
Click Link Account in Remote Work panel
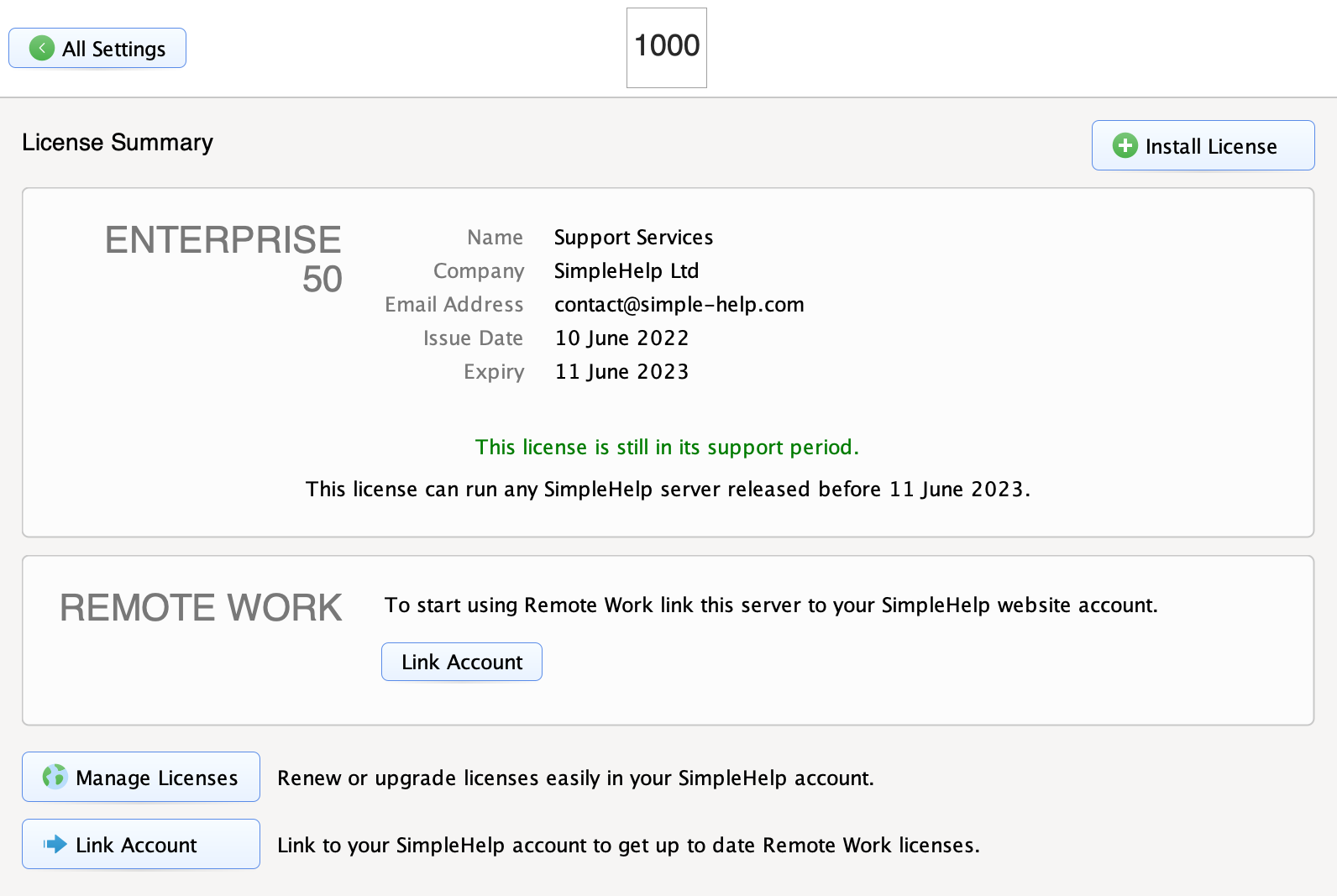point(462,662)
